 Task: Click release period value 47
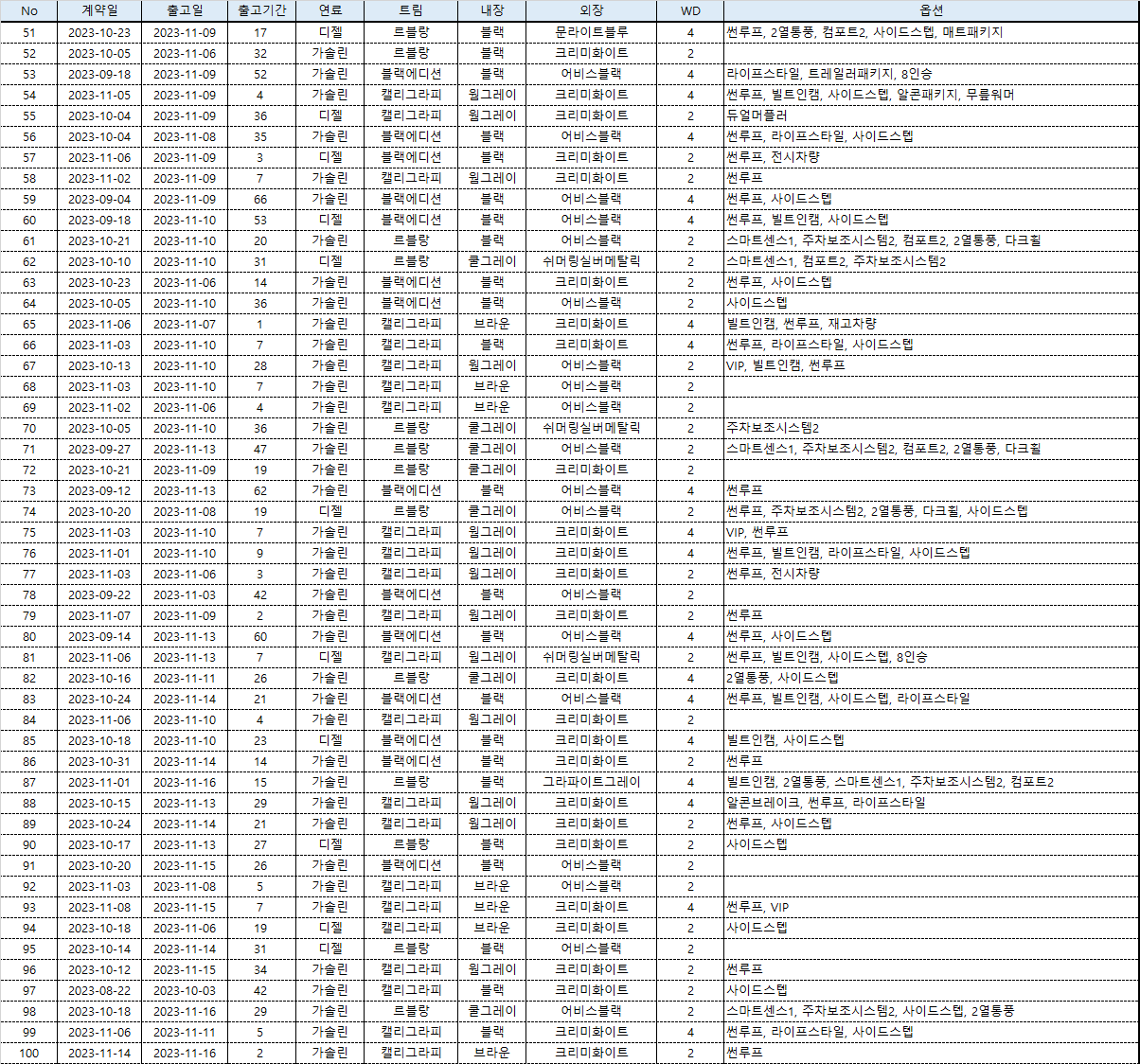coord(261,449)
